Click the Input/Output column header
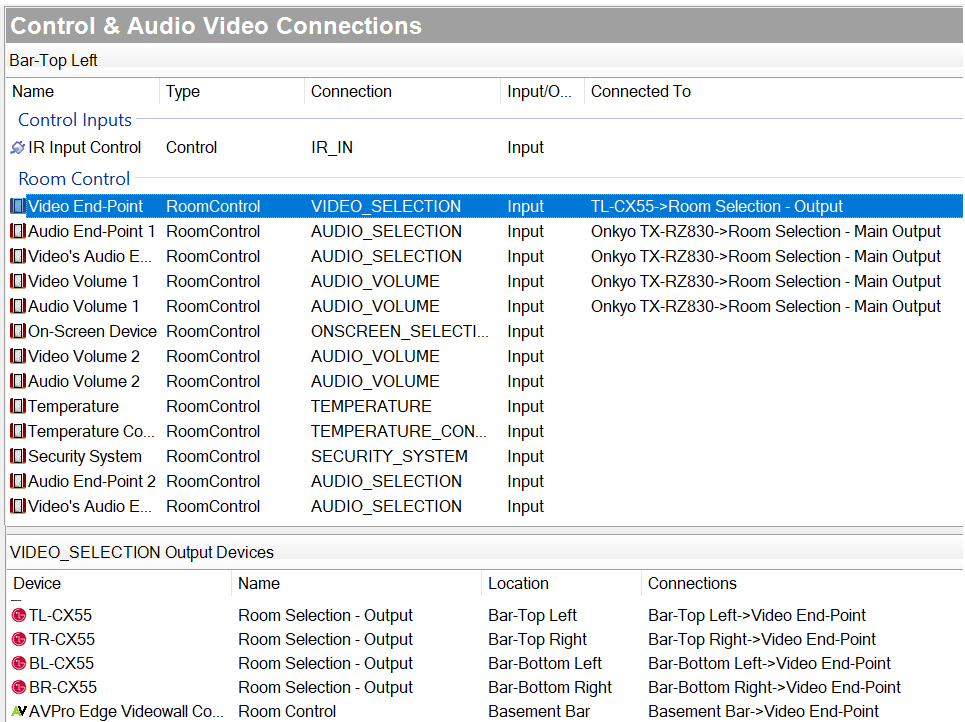This screenshot has width=965, height=722. pyautogui.click(x=539, y=92)
